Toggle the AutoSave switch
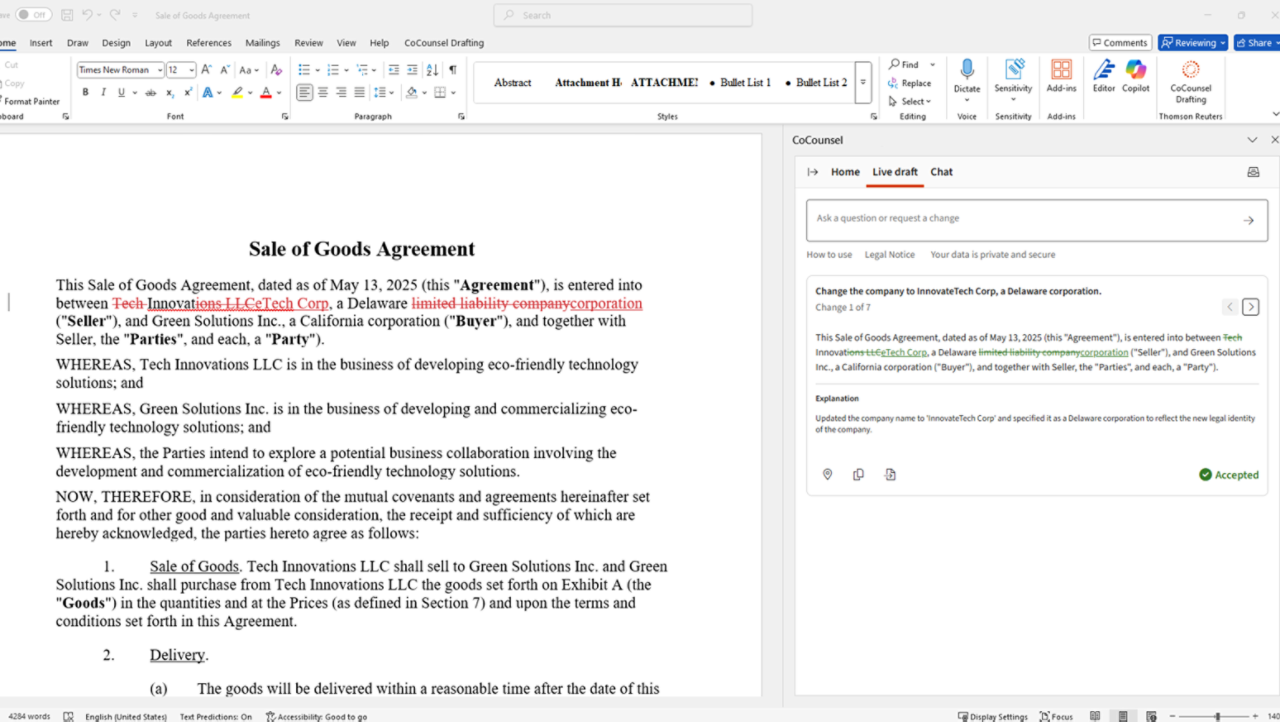Image resolution: width=1280 pixels, height=722 pixels. [33, 15]
